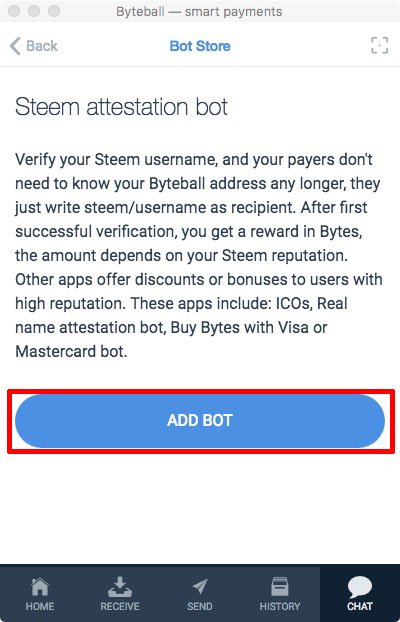Click the History archive box icon
Image resolution: width=400 pixels, height=622 pixels.
(280, 587)
